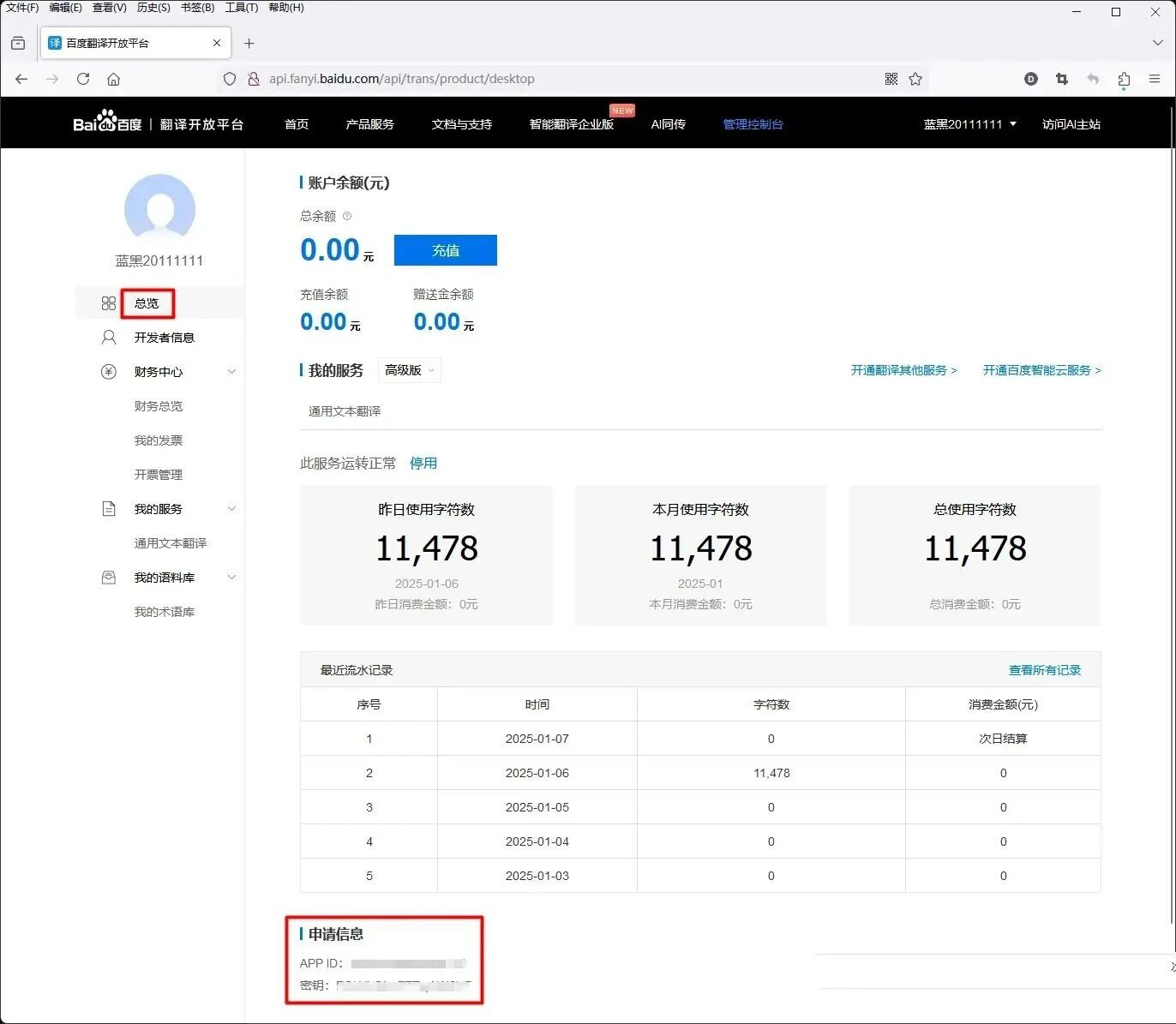Open new browser tab with plus
The image size is (1176, 1024).
pos(249,43)
